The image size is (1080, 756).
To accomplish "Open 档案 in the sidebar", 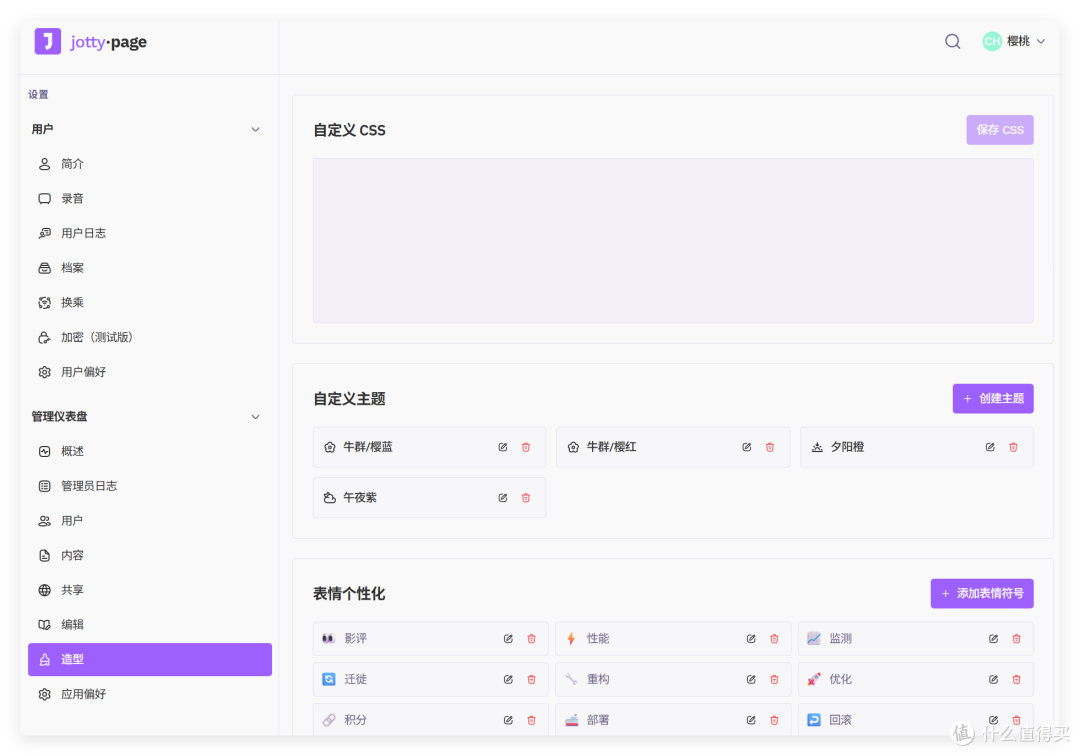I will (x=149, y=268).
